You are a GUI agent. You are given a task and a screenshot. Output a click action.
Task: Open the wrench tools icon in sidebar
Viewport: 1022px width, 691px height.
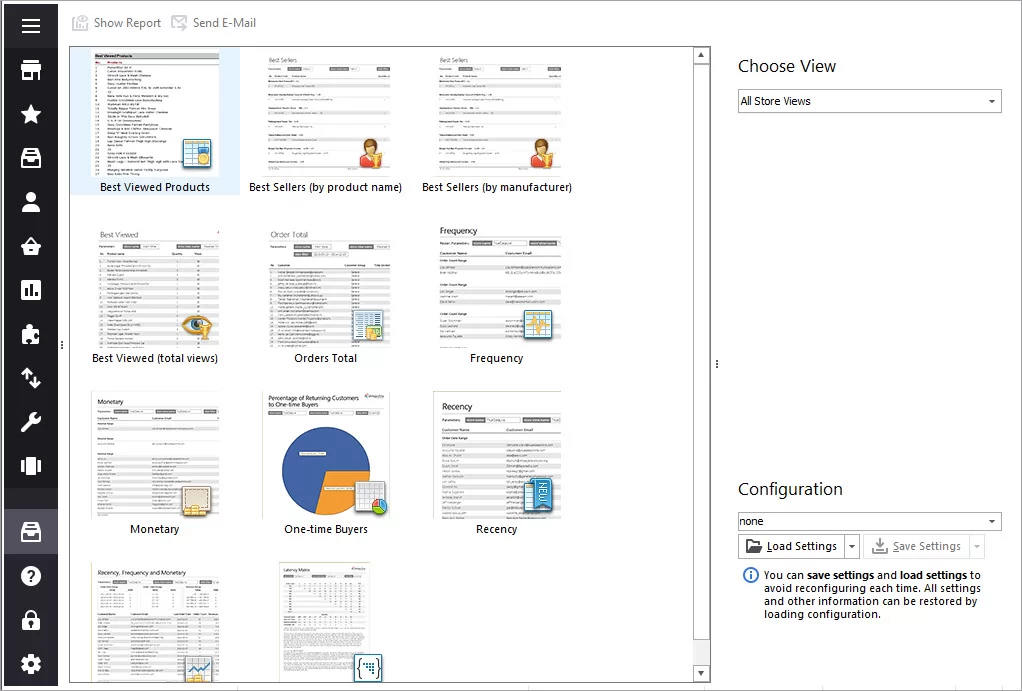31,422
